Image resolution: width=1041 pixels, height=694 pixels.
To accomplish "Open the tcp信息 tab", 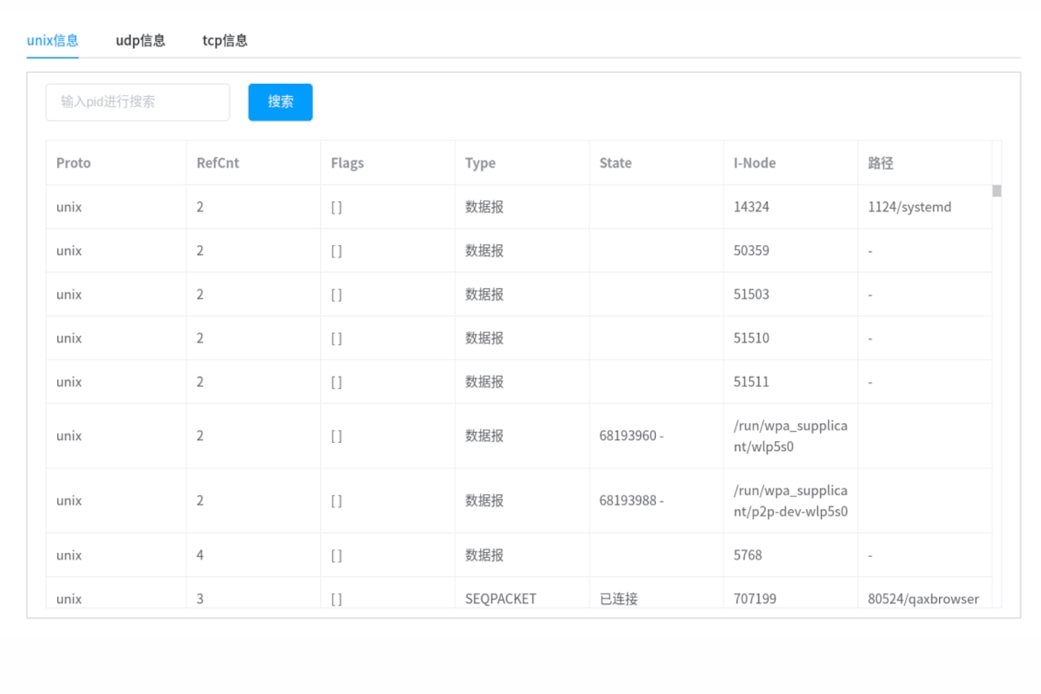I will 225,41.
